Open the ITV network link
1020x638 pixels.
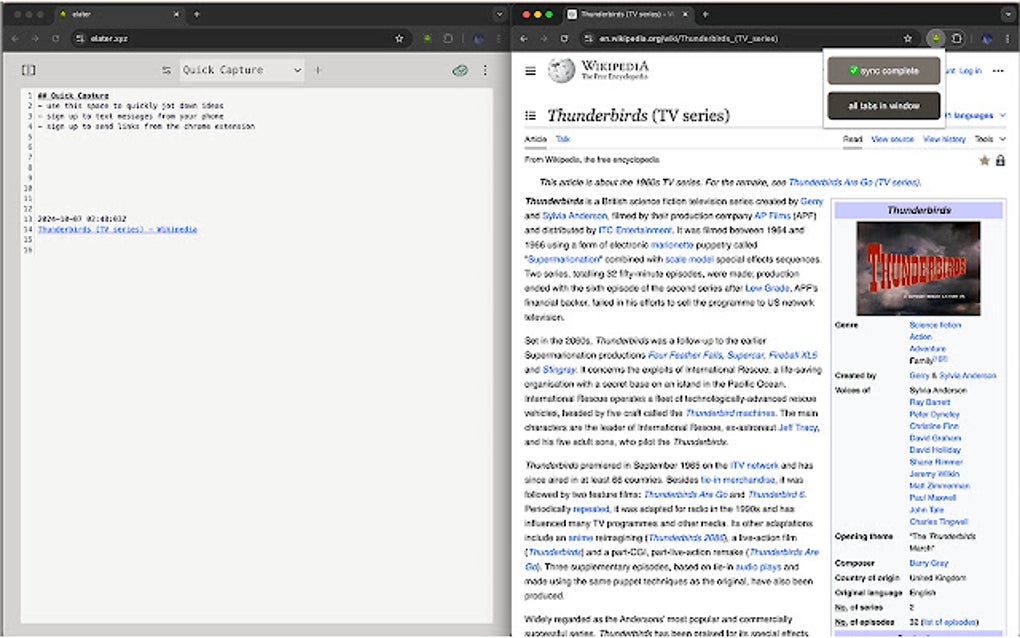tap(754, 465)
